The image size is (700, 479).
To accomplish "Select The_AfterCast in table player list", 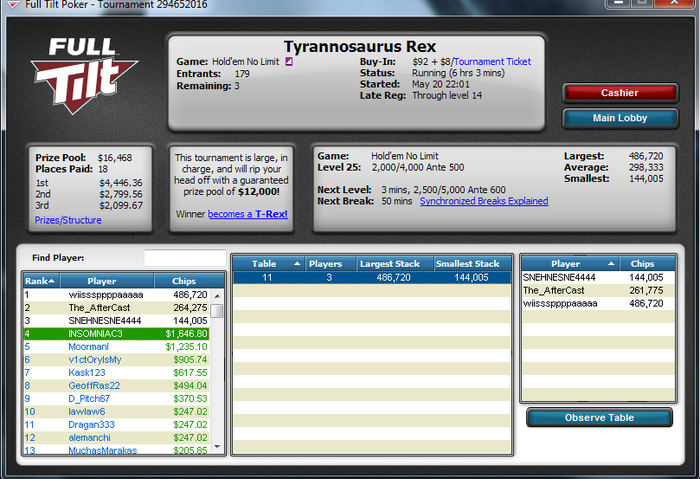I will tap(598, 290).
